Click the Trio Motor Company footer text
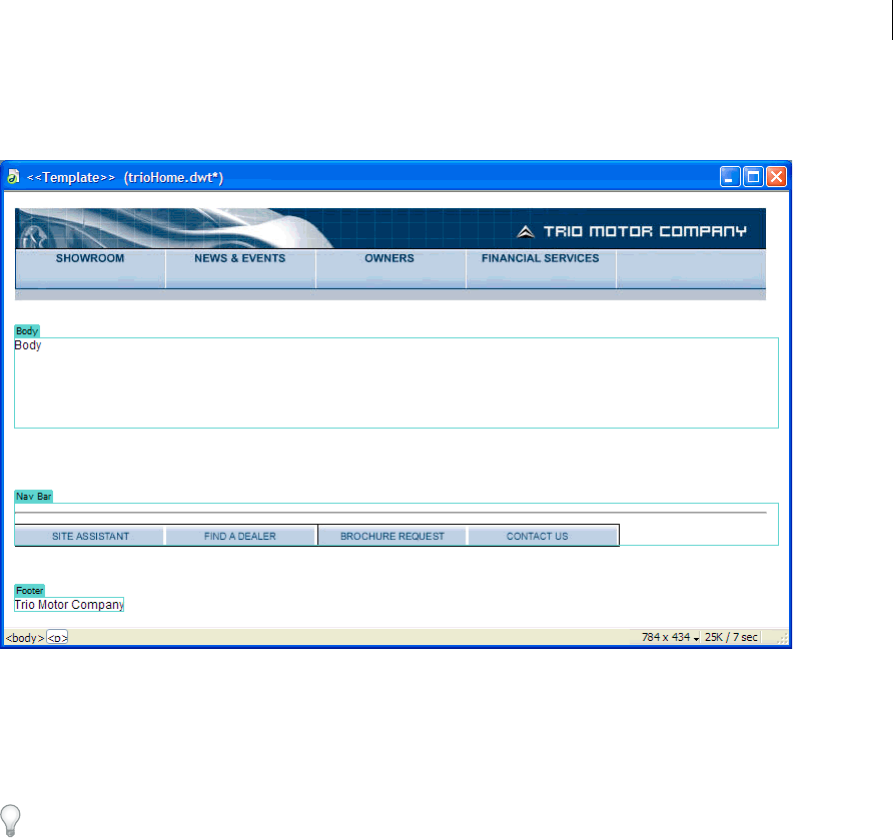The width and height of the screenshot is (893, 838). click(x=69, y=604)
